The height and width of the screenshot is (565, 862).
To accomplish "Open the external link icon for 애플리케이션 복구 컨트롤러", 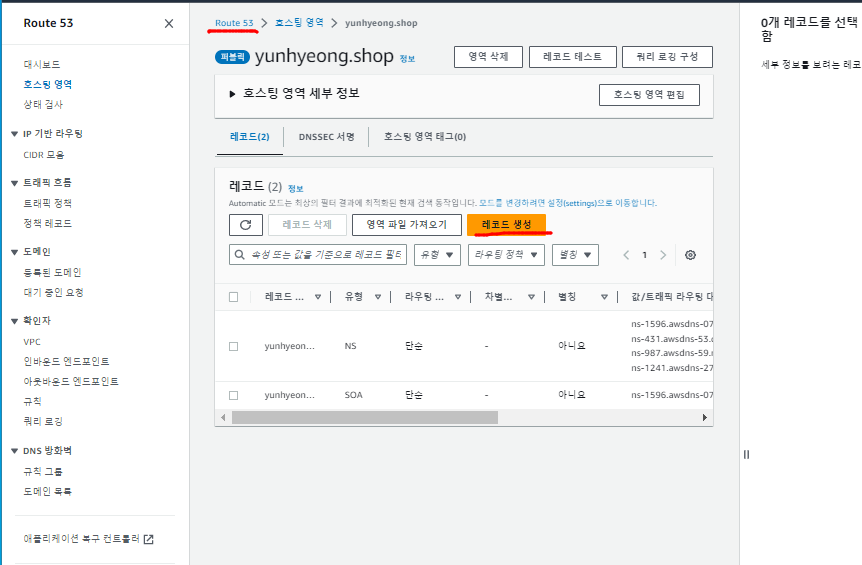I will (148, 539).
